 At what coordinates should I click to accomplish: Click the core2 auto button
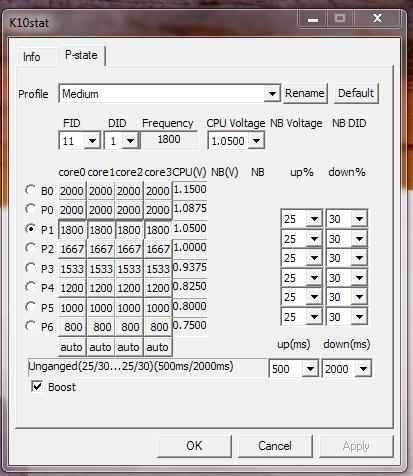point(129,347)
